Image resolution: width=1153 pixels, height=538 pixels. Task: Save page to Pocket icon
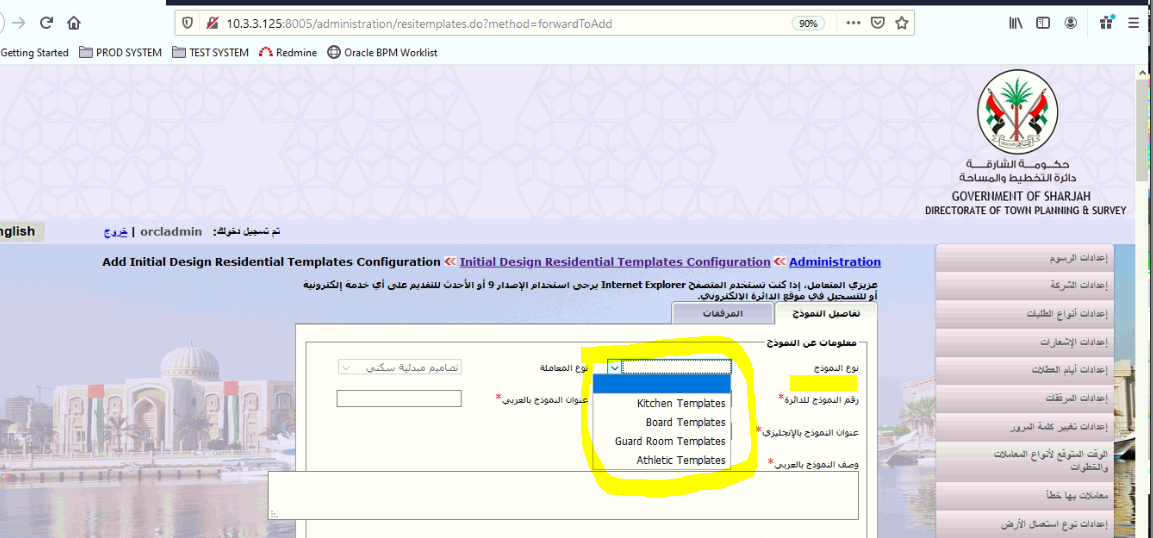pyautogui.click(x=877, y=24)
